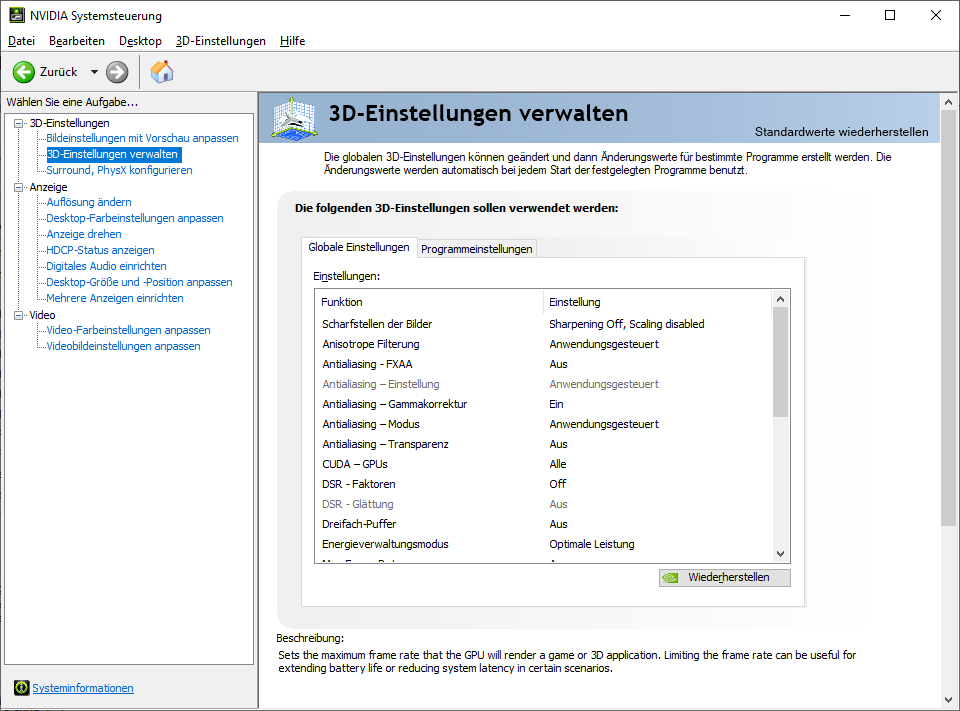Click the grey forward arrow icon
The height and width of the screenshot is (711, 960).
click(x=117, y=72)
